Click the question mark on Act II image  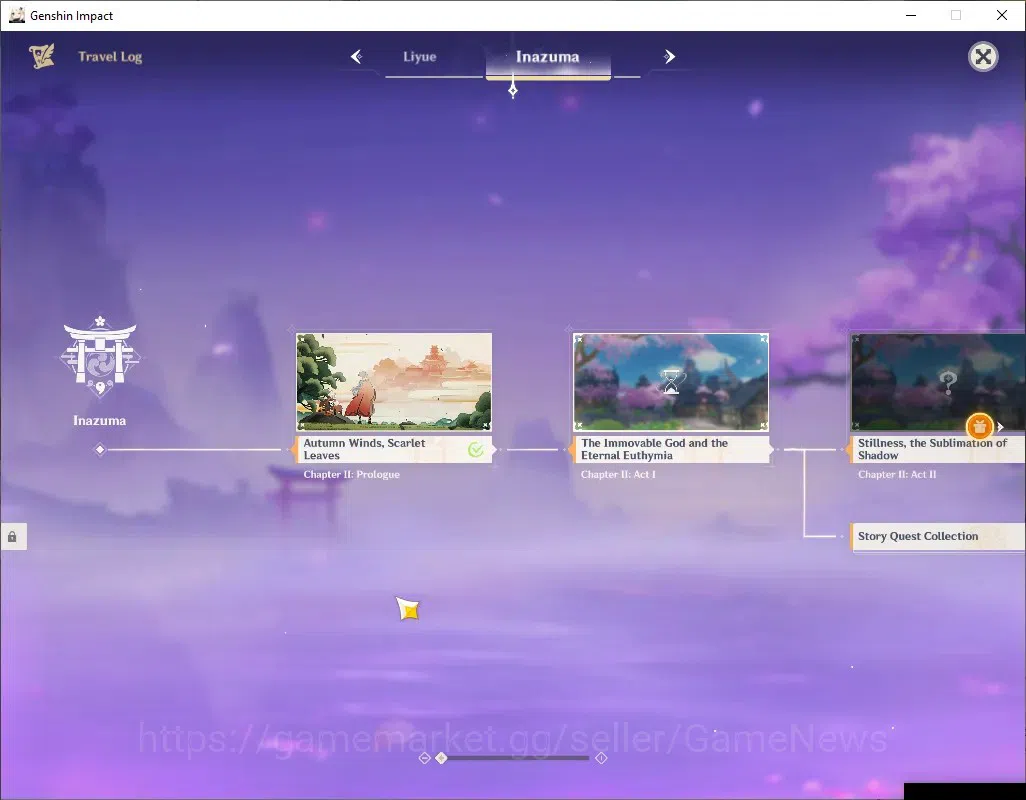[x=947, y=382]
